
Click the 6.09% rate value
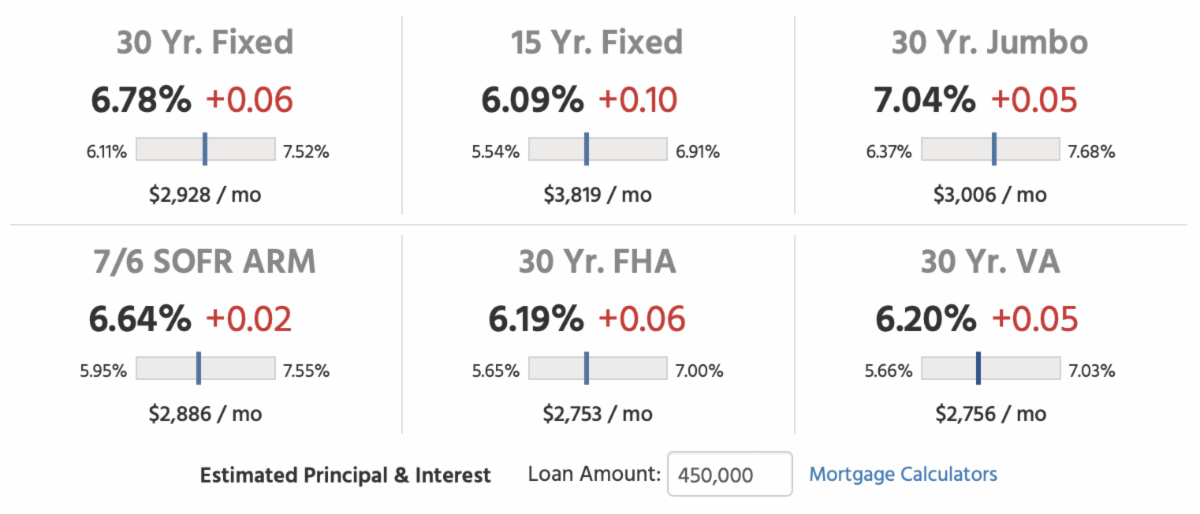click(x=533, y=100)
